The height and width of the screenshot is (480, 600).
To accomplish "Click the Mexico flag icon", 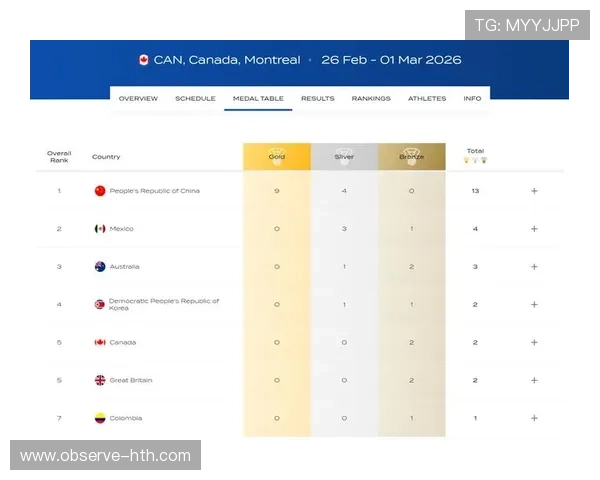I will (x=100, y=229).
